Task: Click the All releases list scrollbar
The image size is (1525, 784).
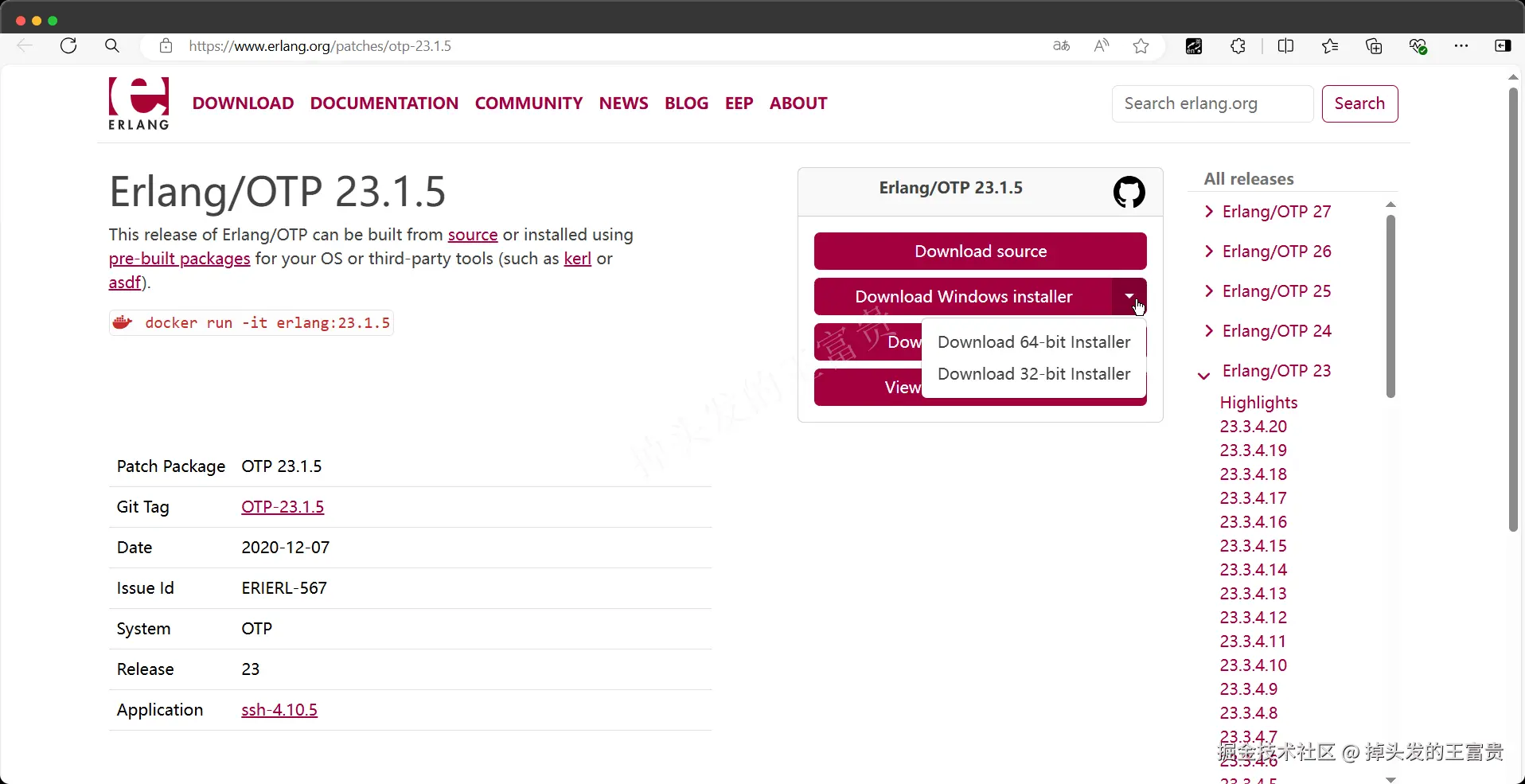Action: coord(1390,306)
